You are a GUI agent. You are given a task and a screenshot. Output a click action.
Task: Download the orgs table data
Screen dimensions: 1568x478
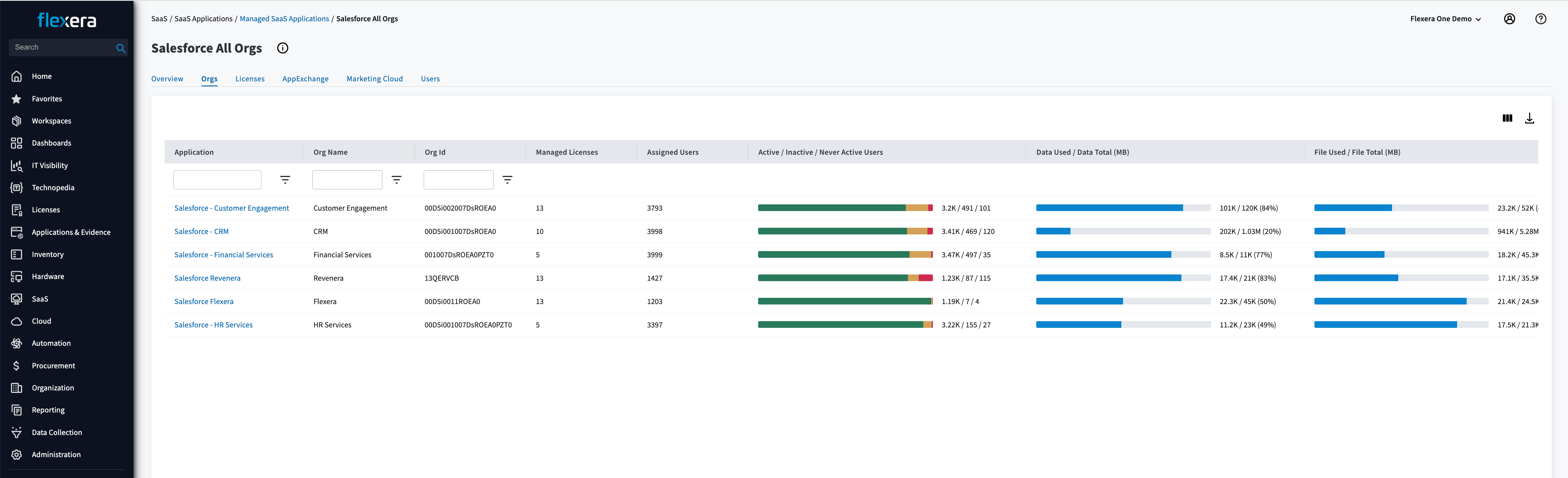point(1529,118)
